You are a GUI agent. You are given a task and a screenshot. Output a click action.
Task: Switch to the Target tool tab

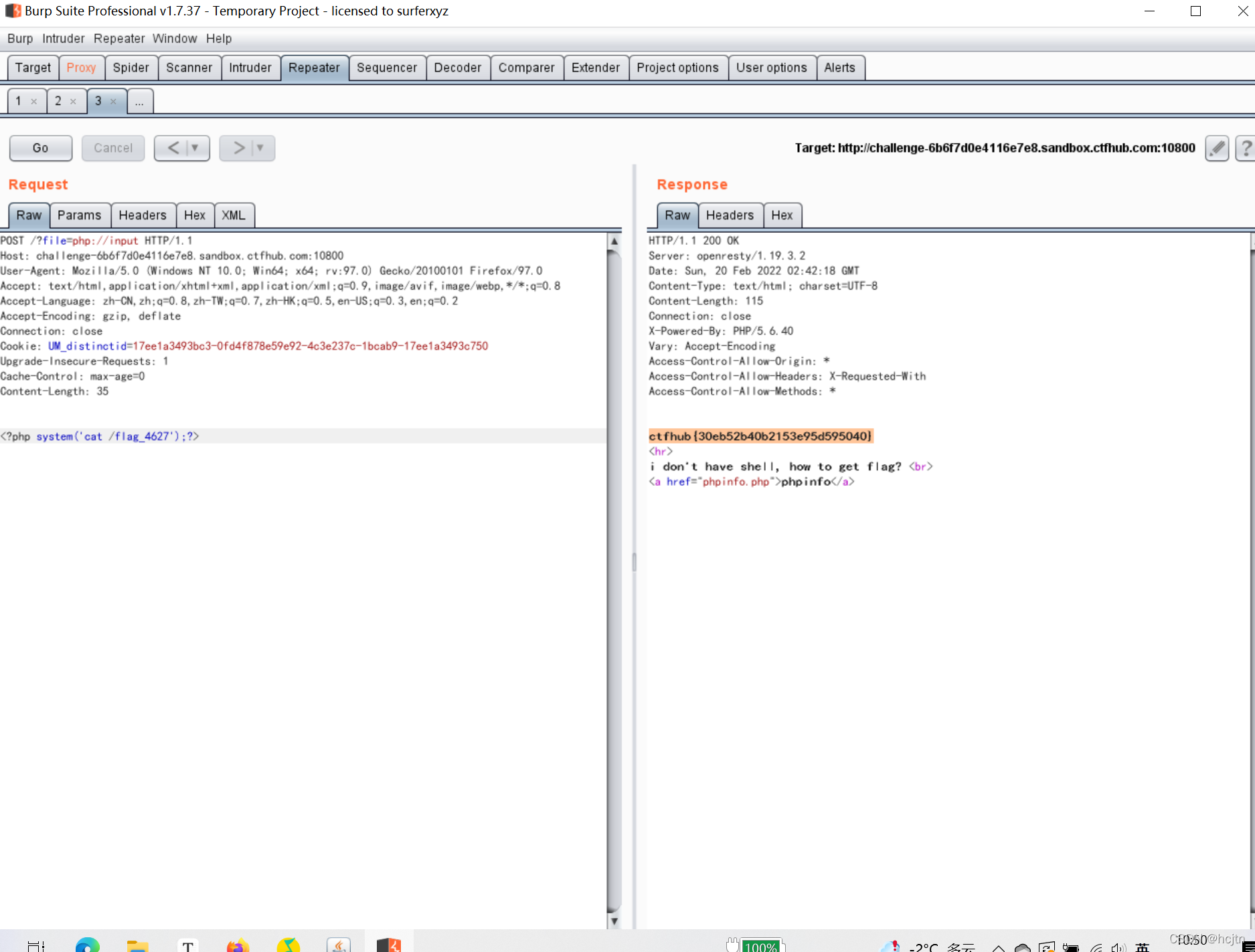click(x=33, y=68)
